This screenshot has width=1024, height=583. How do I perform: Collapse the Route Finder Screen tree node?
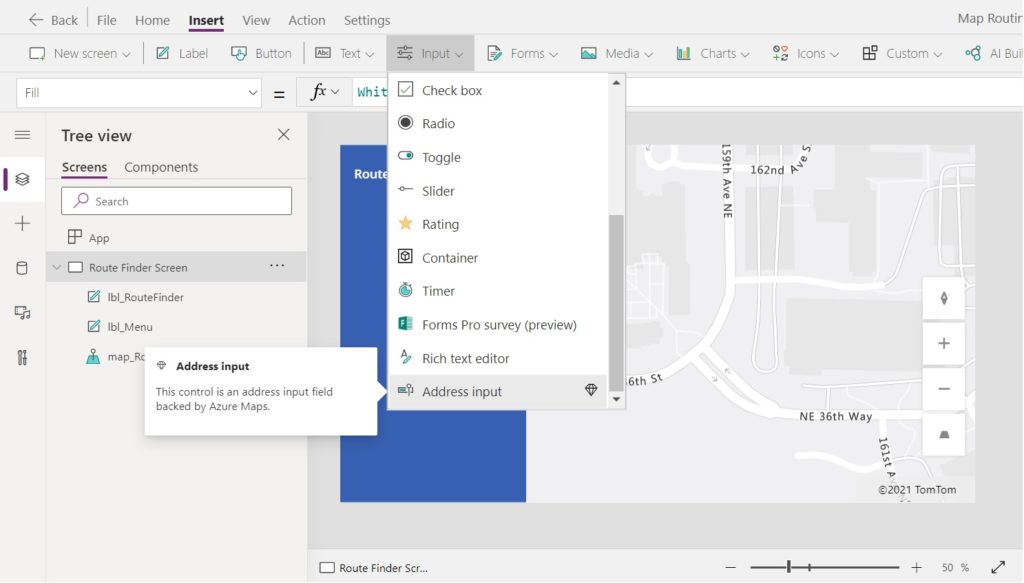click(57, 267)
